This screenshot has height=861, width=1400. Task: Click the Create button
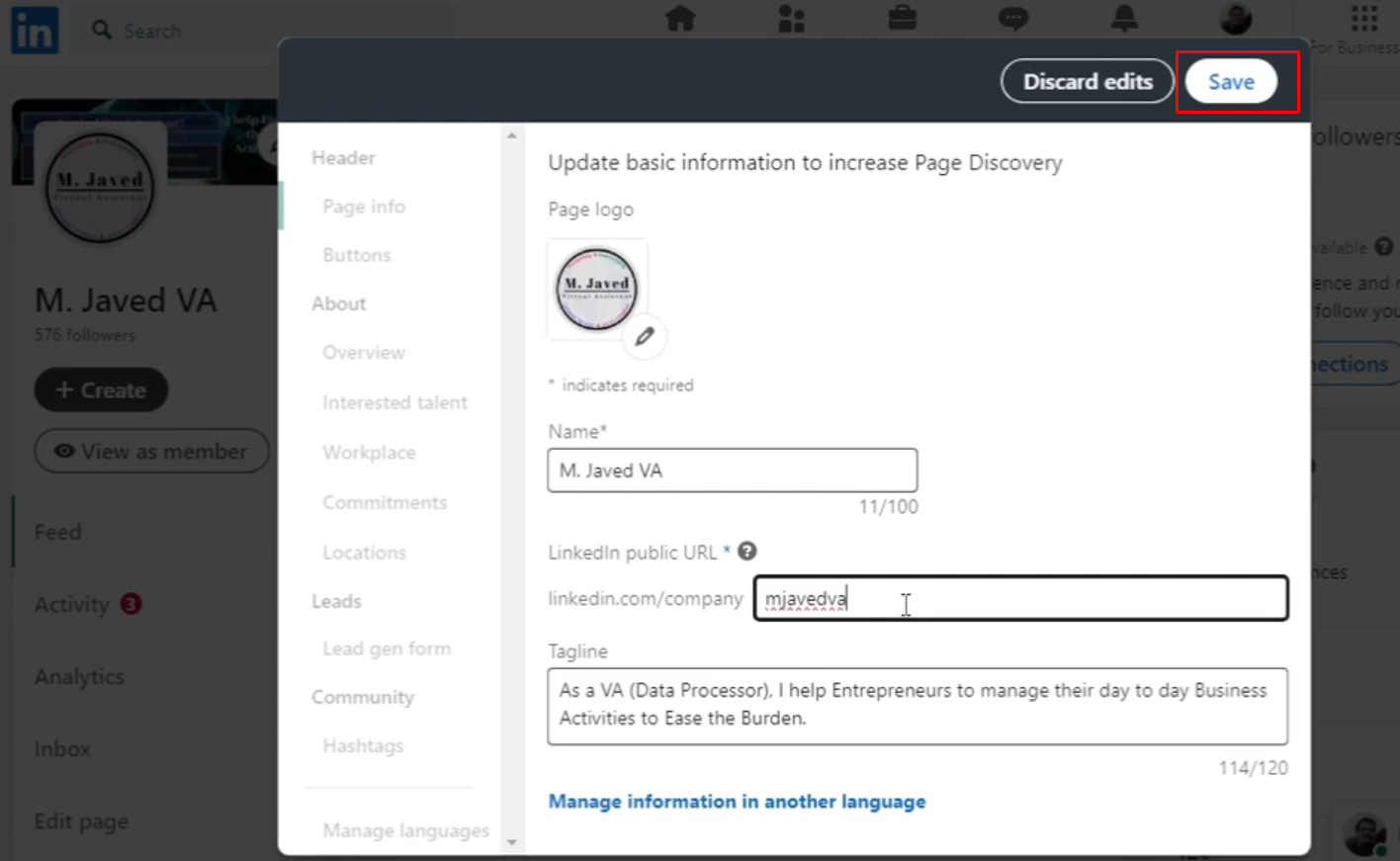pyautogui.click(x=101, y=390)
